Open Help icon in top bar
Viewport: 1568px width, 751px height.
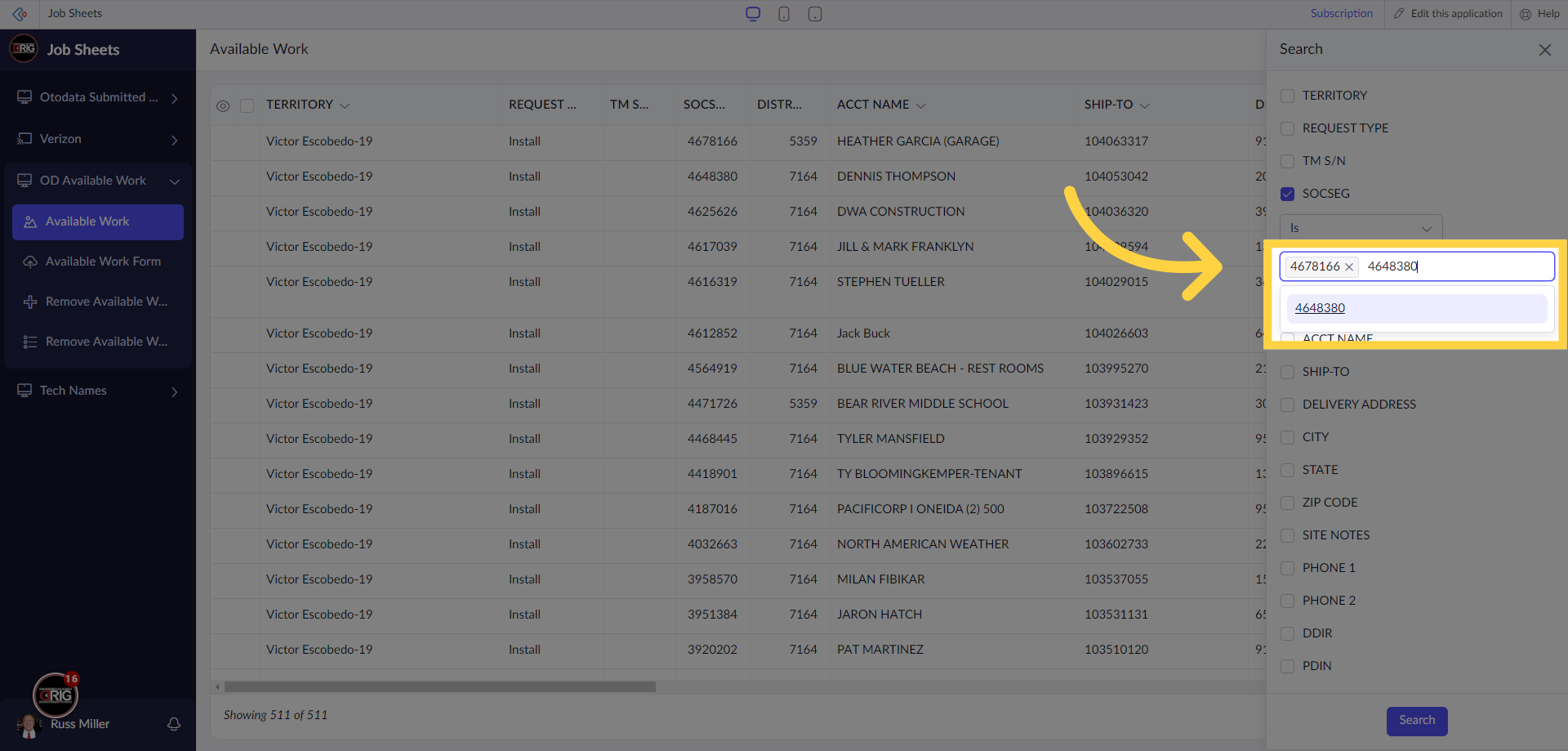[x=1526, y=14]
